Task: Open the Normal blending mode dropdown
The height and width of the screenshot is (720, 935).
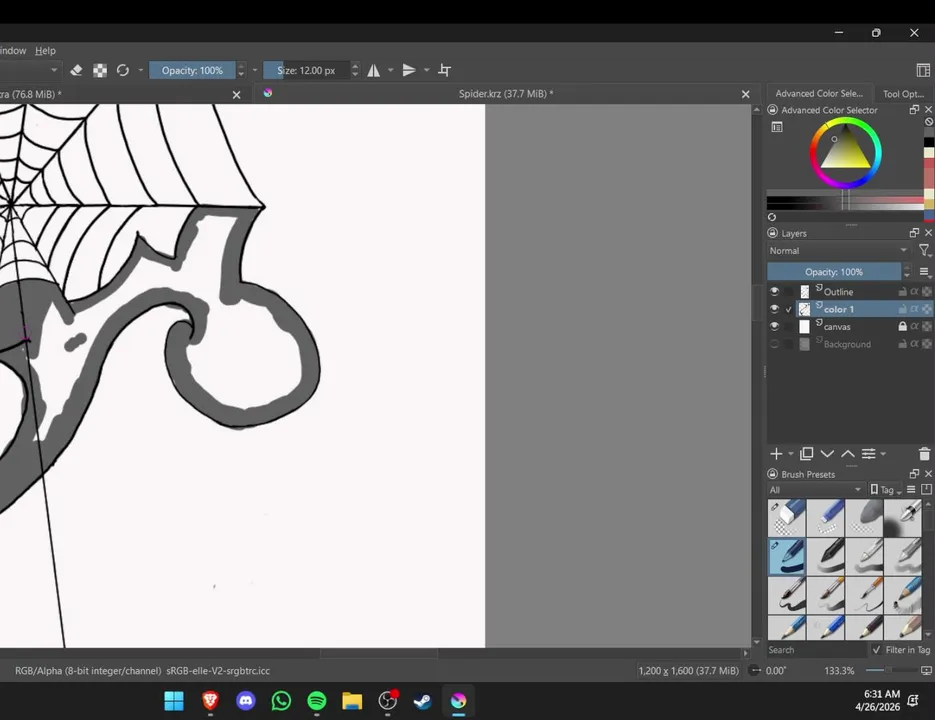Action: point(838,251)
